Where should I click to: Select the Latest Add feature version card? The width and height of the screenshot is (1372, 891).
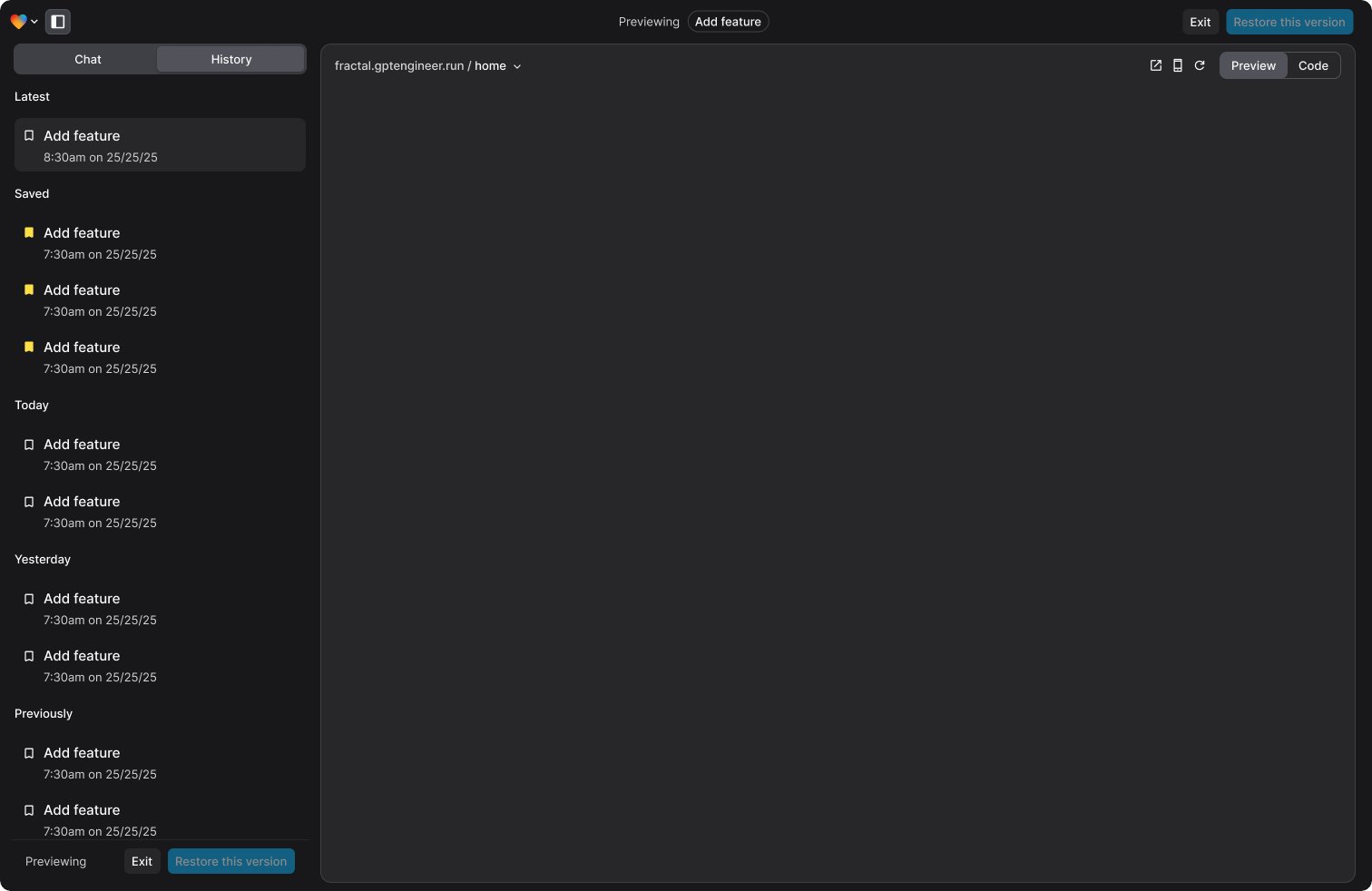[x=160, y=144]
